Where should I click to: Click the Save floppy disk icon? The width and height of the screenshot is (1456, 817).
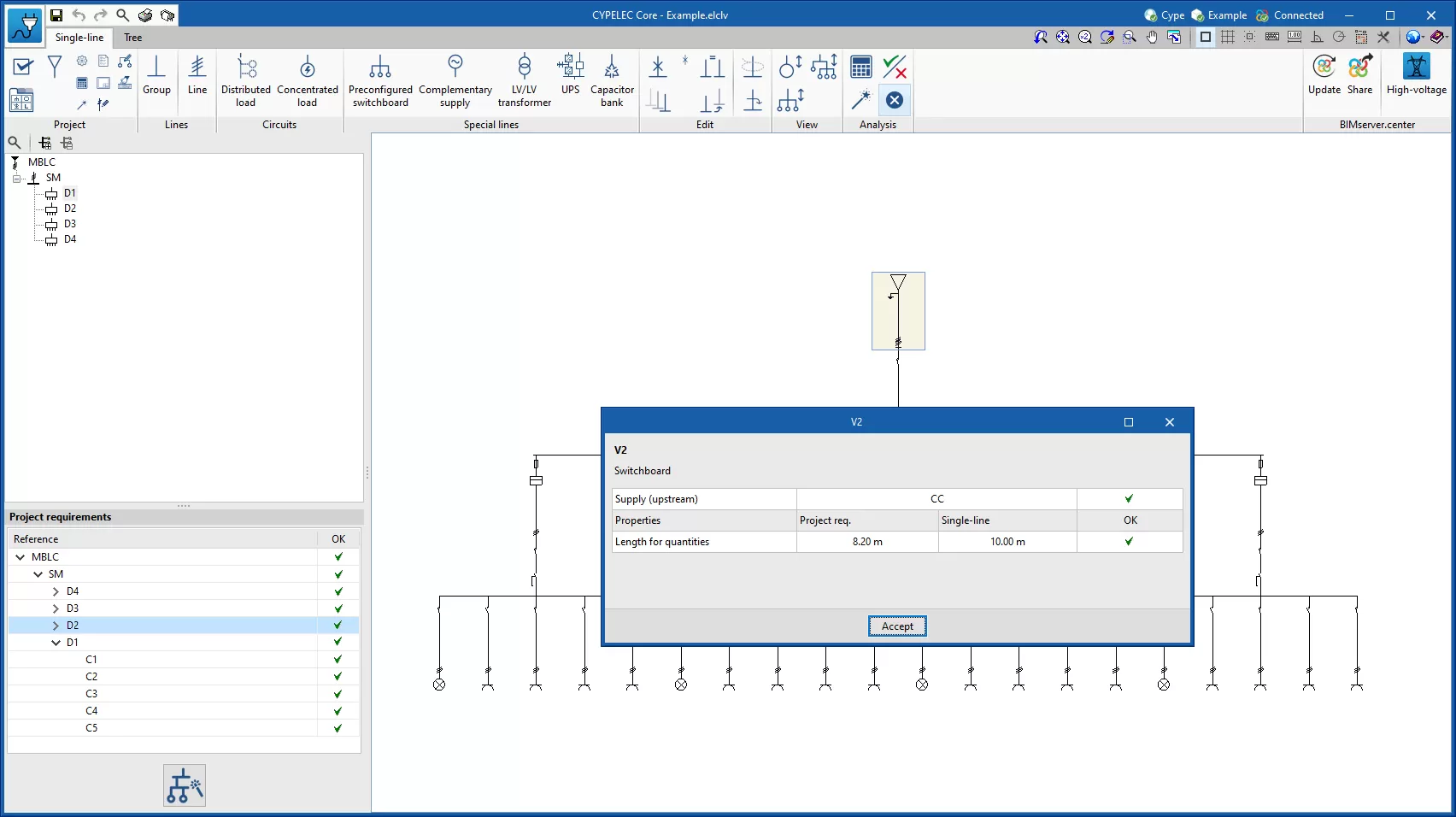pos(56,15)
